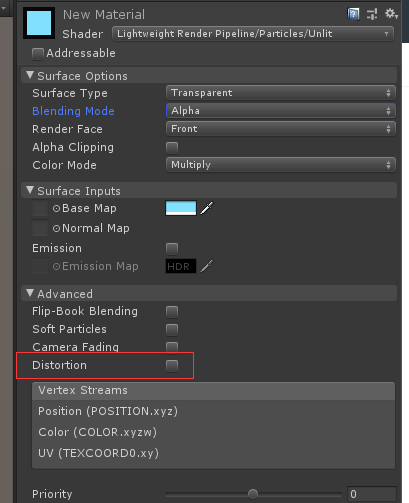Collapse the Surface Options section
Image resolution: width=409 pixels, height=503 pixels.
[x=30, y=75]
